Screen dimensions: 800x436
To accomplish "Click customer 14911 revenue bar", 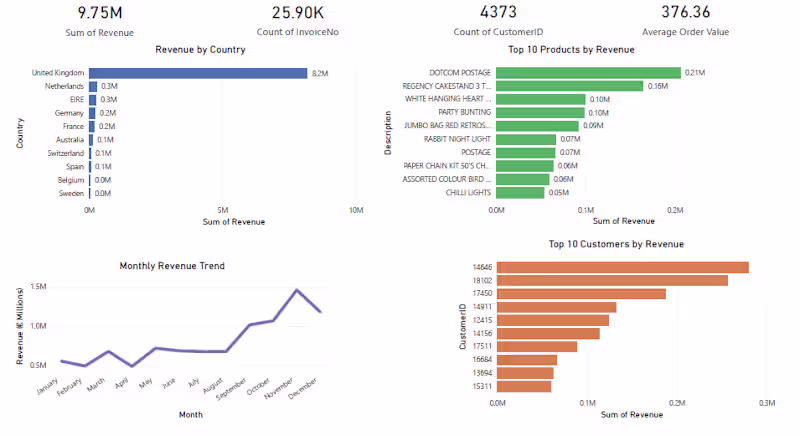I will coord(557,307).
